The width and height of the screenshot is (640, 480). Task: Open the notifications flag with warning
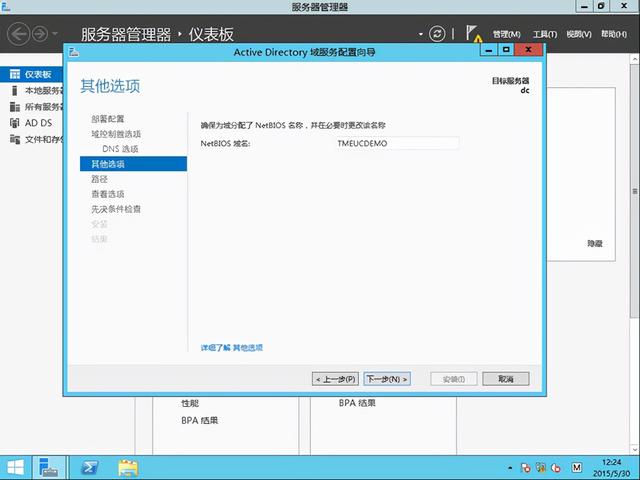tap(474, 34)
